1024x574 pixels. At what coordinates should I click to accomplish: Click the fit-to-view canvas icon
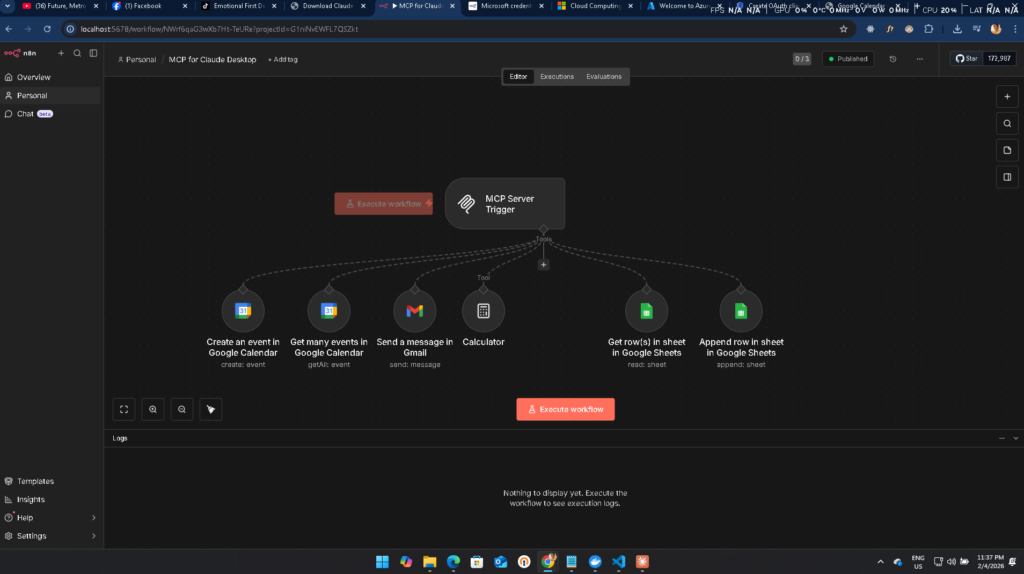pos(124,409)
